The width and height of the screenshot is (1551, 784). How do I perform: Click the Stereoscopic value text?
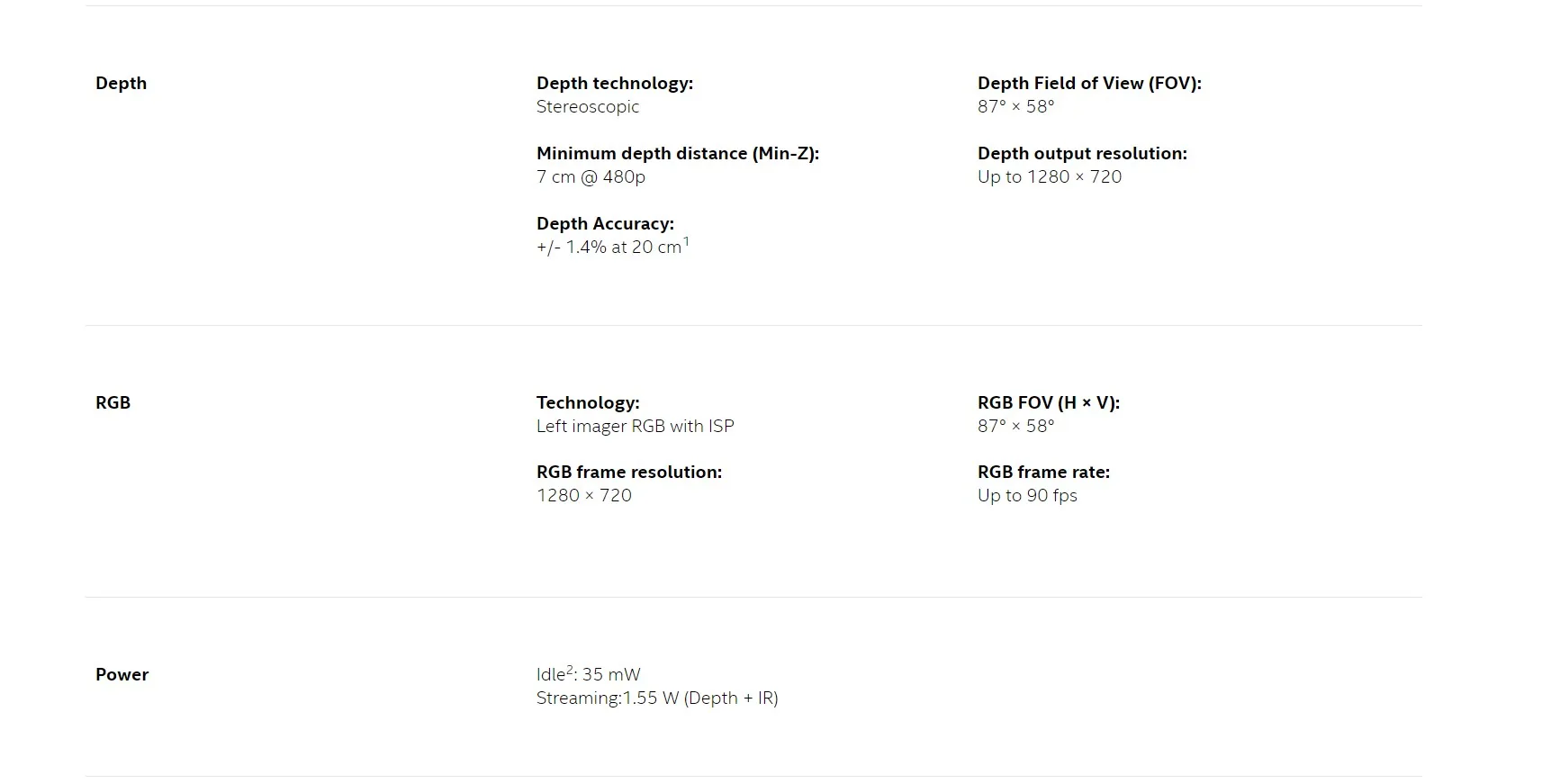(587, 106)
